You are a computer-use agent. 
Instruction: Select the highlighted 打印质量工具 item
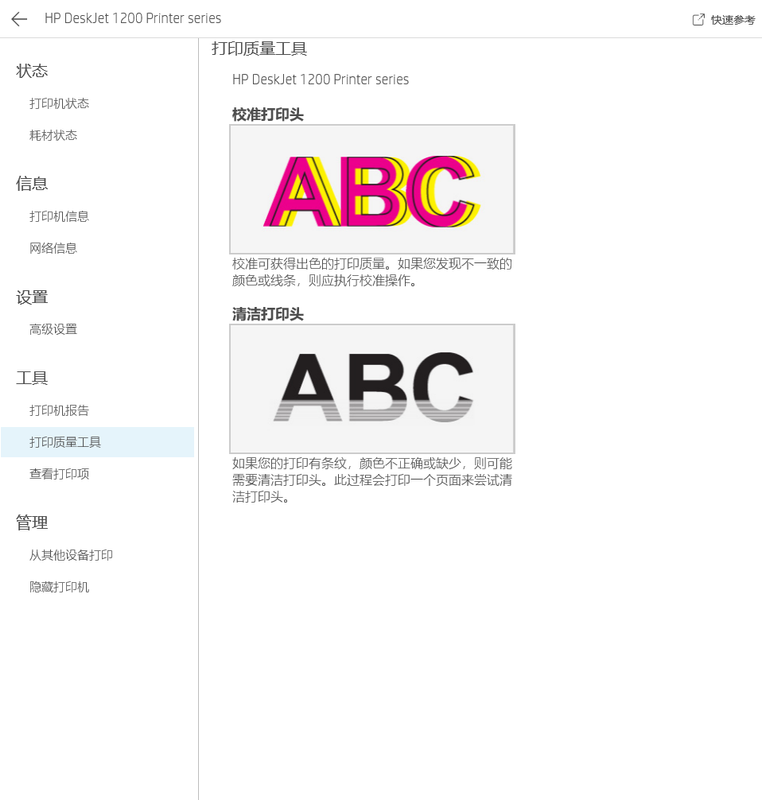(65, 442)
